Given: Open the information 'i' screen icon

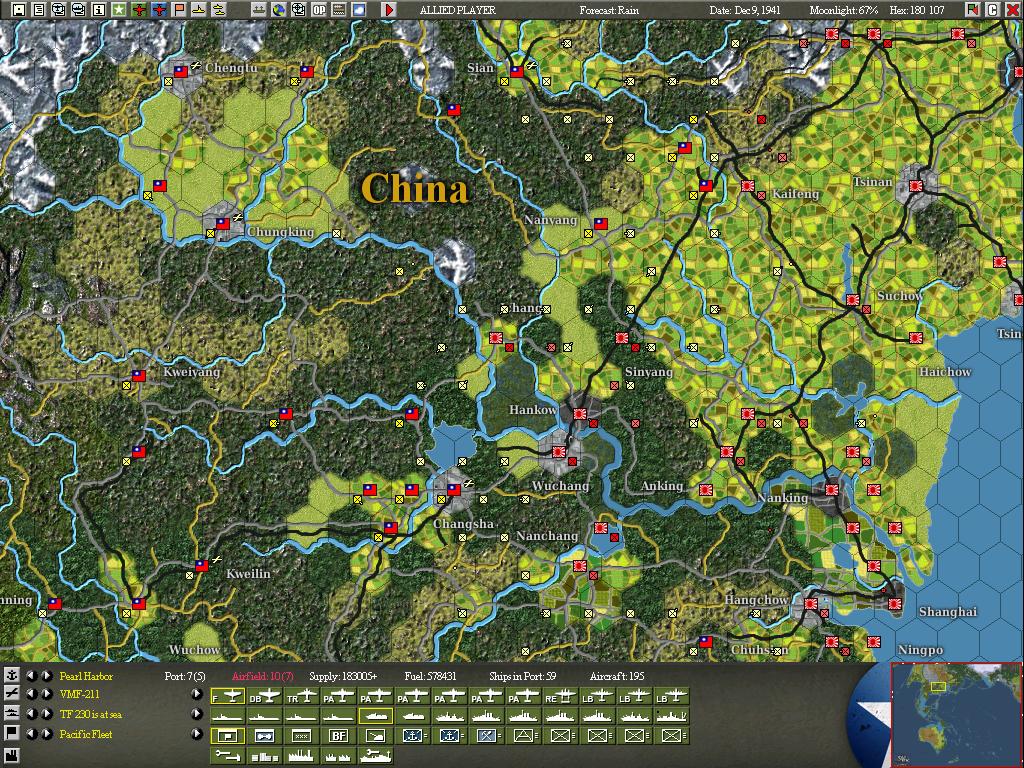Looking at the screenshot, I should click(99, 10).
